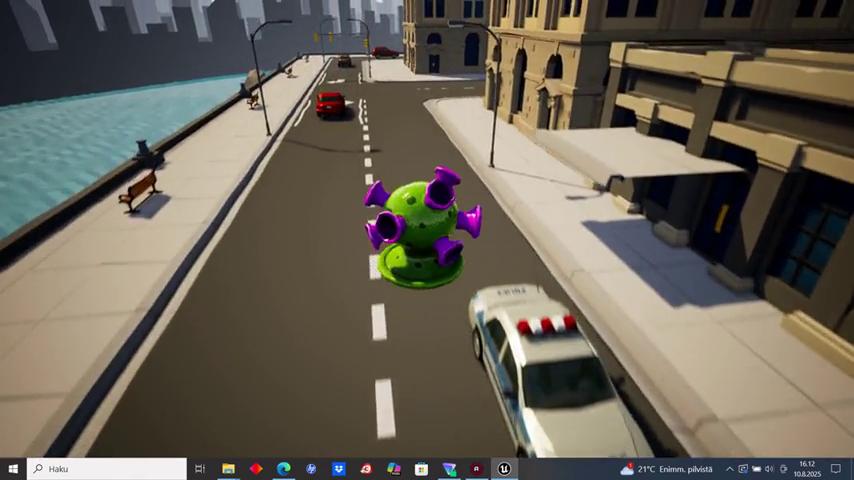Open the notification center
This screenshot has width=854, height=480.
tap(836, 469)
